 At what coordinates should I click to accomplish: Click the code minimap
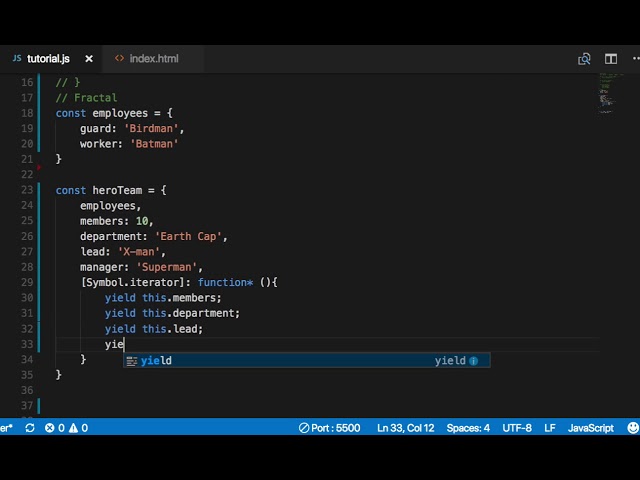(611, 93)
